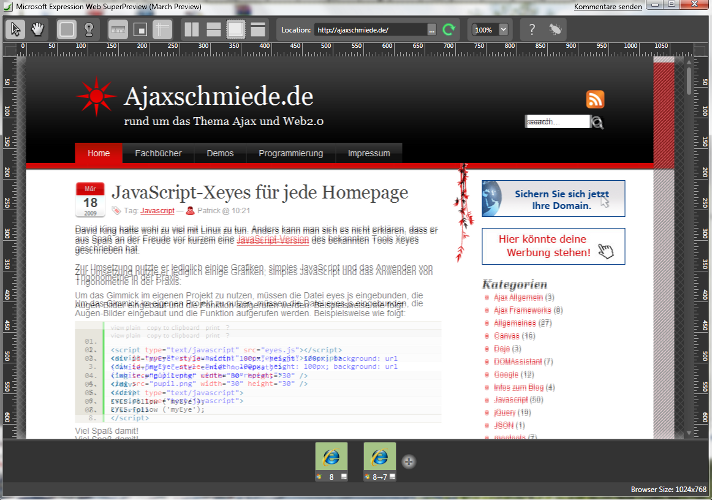
Task: Open category Javascript (50)
Action: pyautogui.click(x=511, y=400)
